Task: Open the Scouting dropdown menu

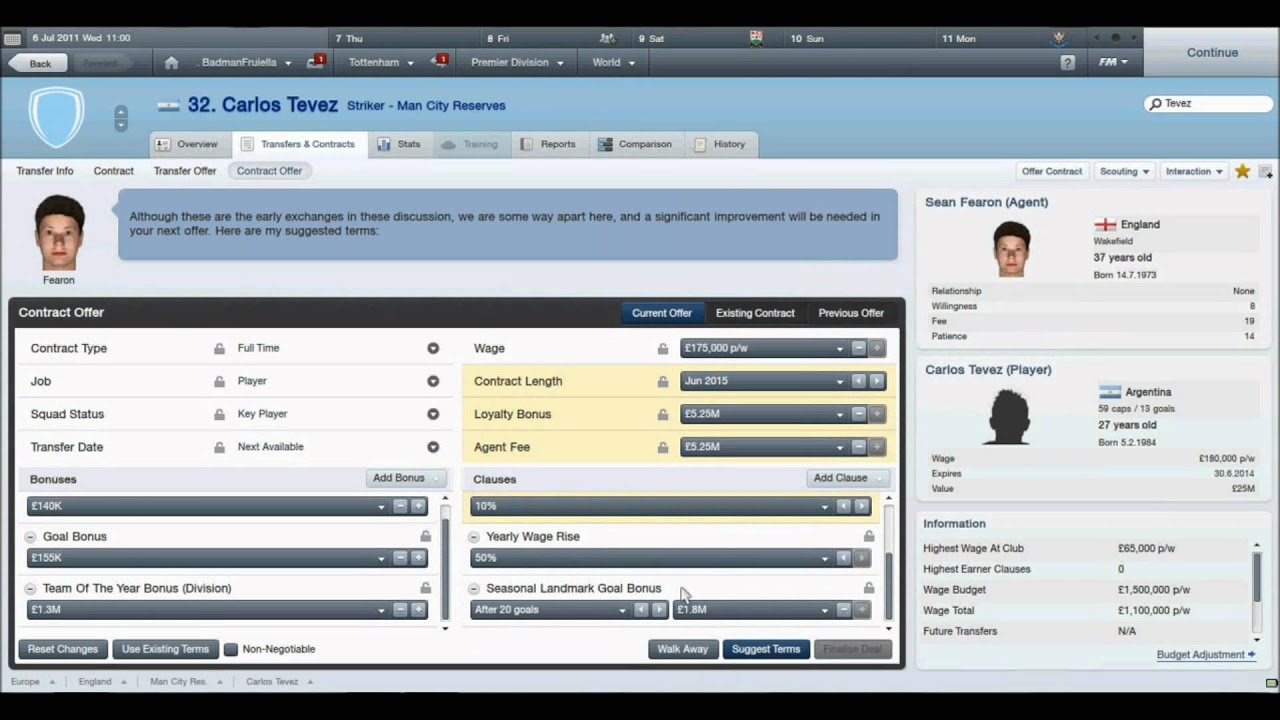Action: 1125,171
